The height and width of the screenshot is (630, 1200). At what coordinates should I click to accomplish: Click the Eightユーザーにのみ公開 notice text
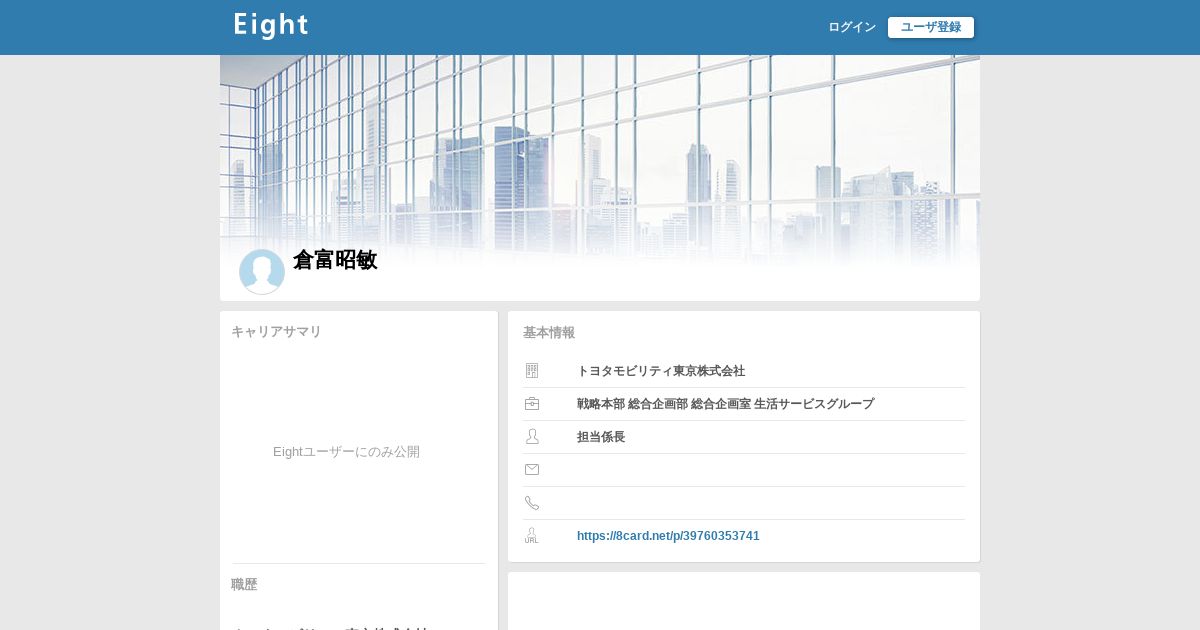[346, 452]
